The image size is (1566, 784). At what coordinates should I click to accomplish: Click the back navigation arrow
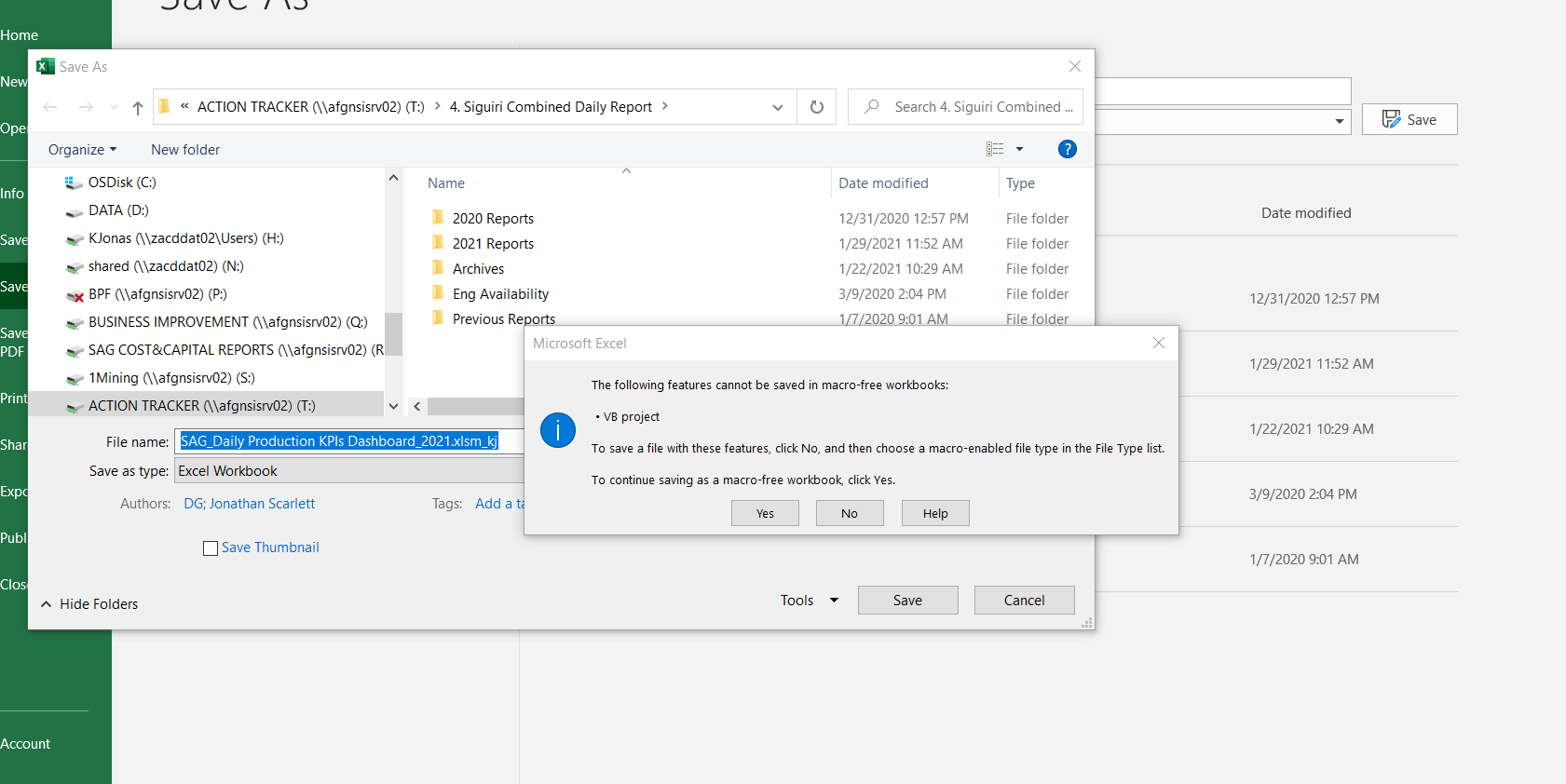pos(50,108)
